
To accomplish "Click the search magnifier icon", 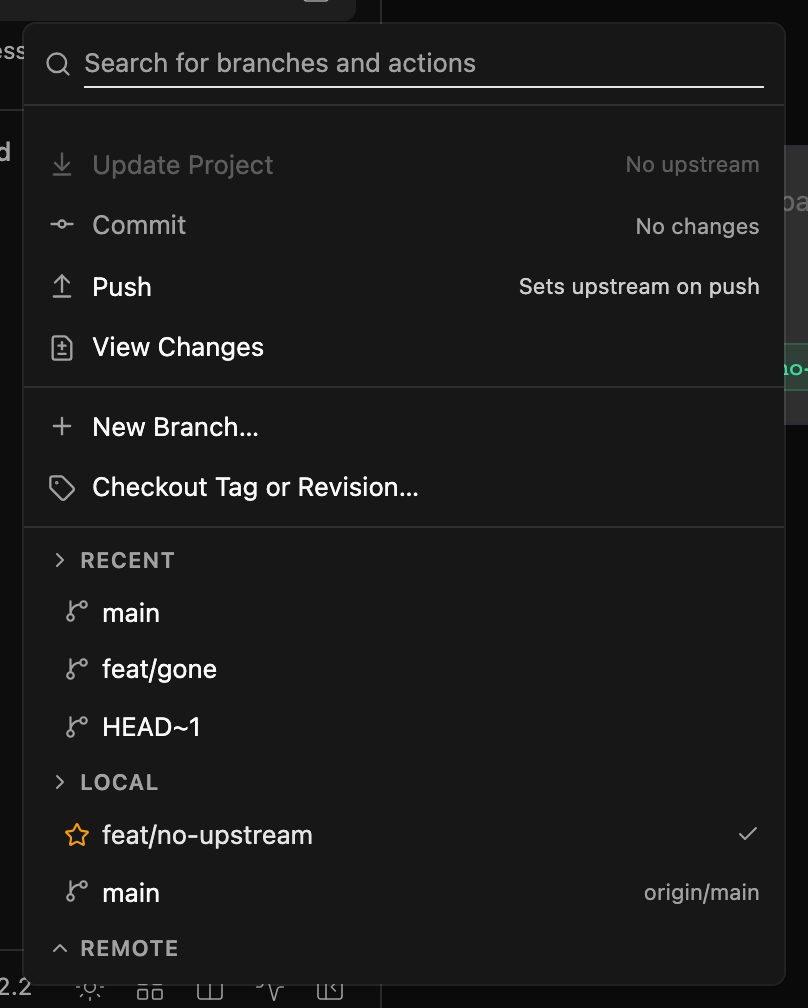I will (x=58, y=64).
